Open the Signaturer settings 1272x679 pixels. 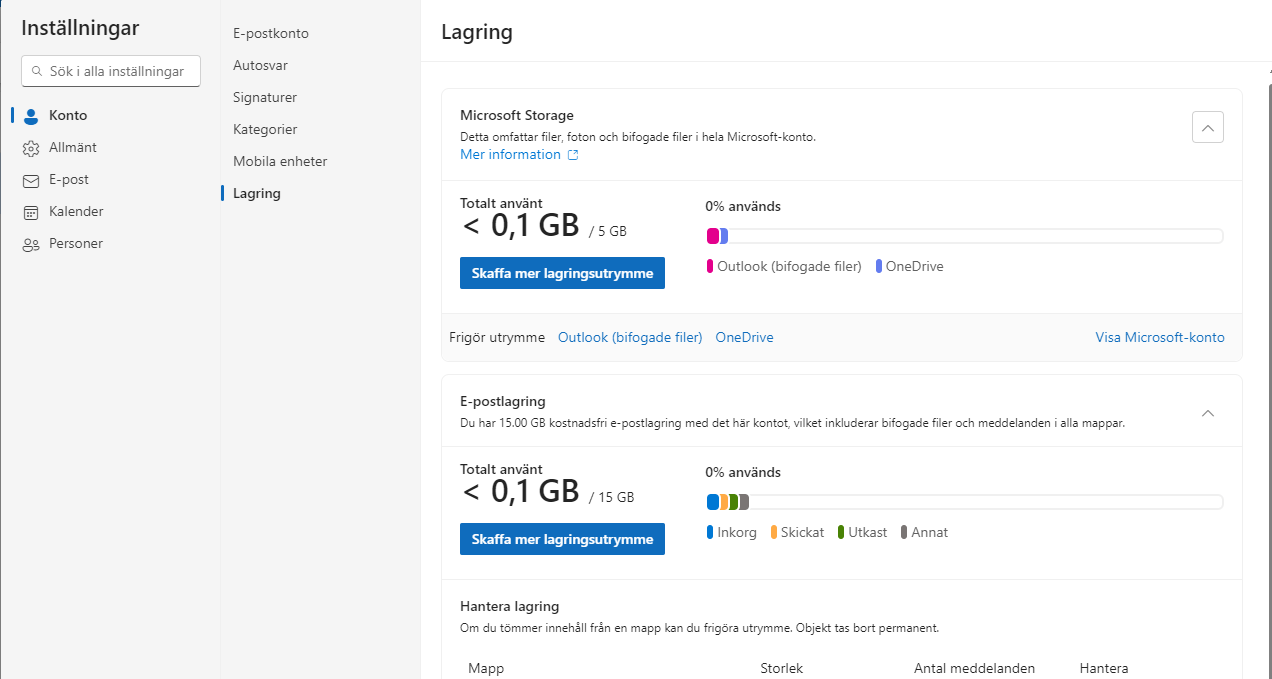[x=264, y=98]
